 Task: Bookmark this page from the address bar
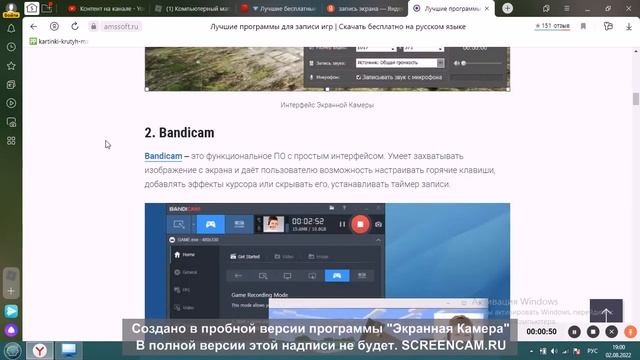[x=583, y=27]
